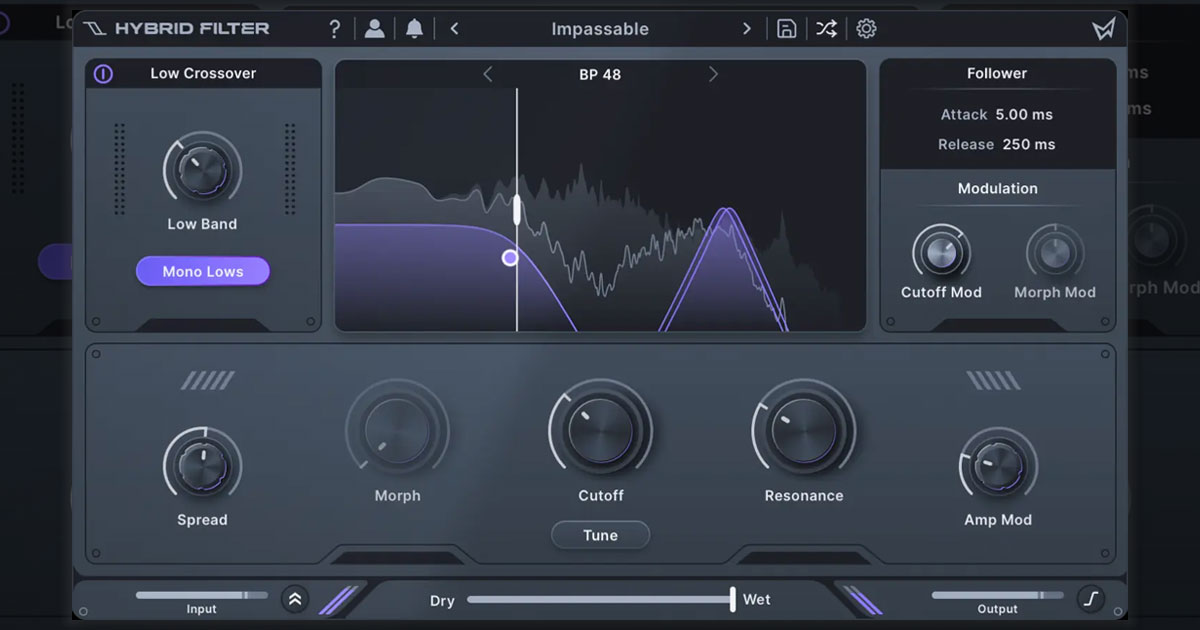Click the Cutoff Mod knob
The height and width of the screenshot is (630, 1200).
coord(941,252)
